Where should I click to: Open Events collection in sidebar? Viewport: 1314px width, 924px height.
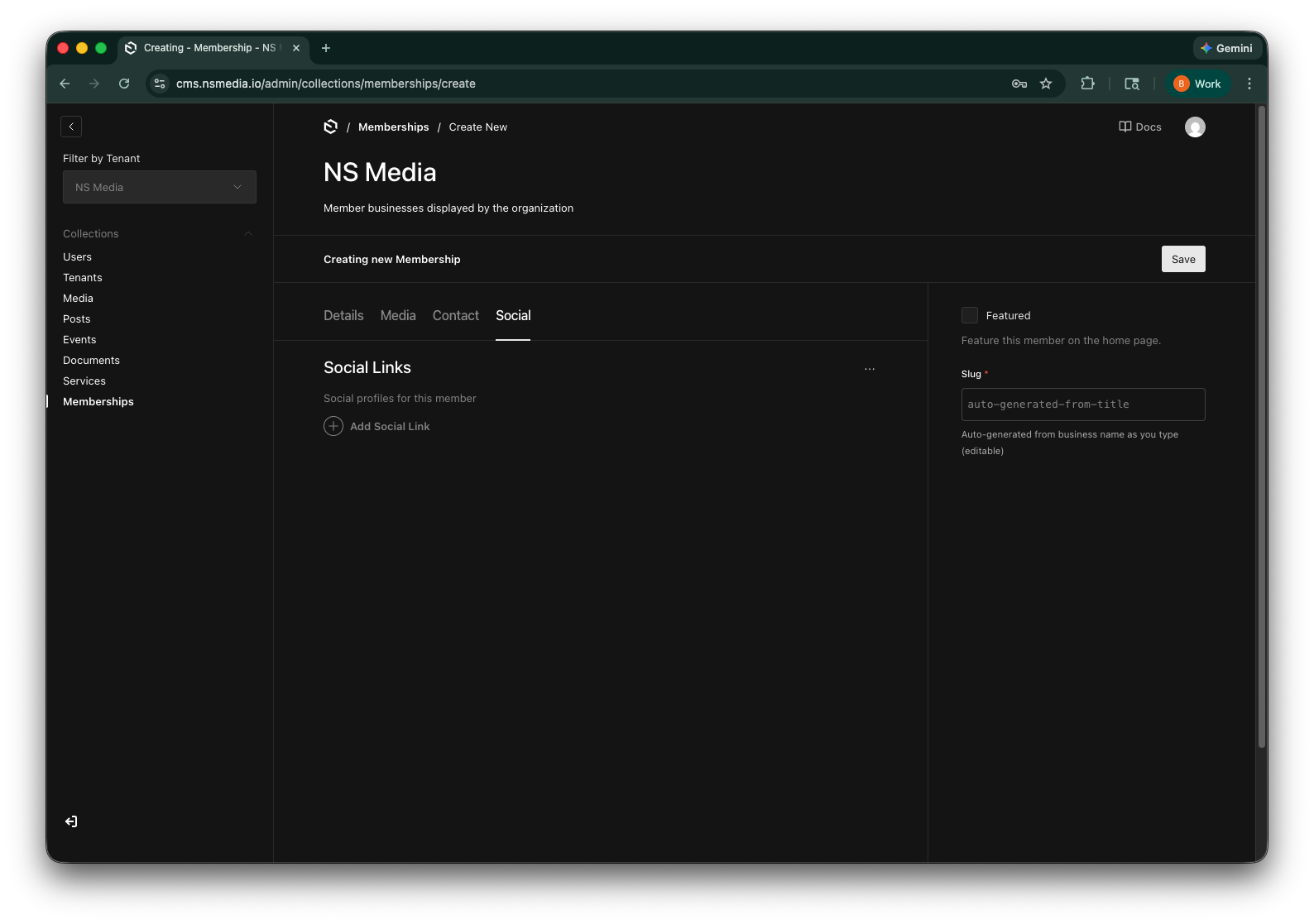coord(79,340)
